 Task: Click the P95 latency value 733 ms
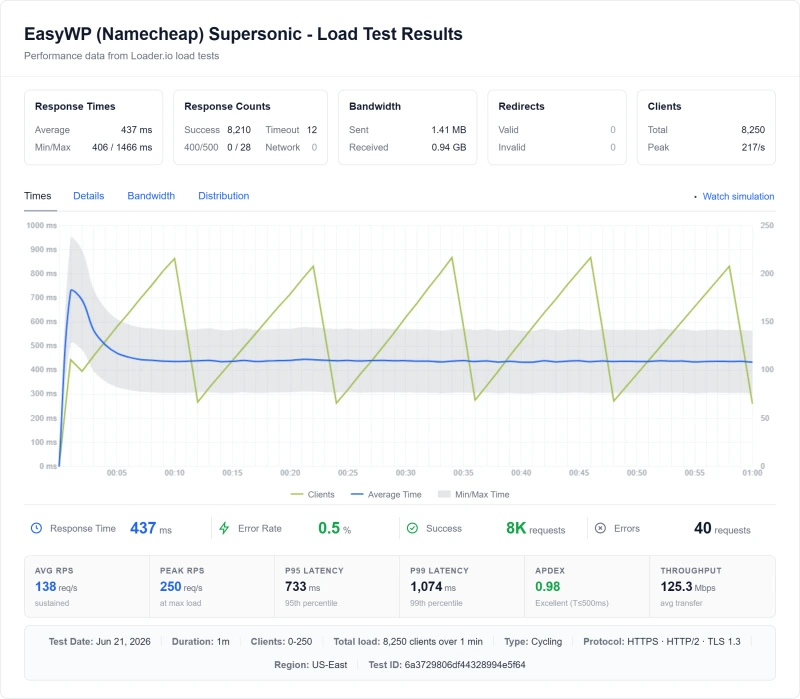(x=303, y=587)
